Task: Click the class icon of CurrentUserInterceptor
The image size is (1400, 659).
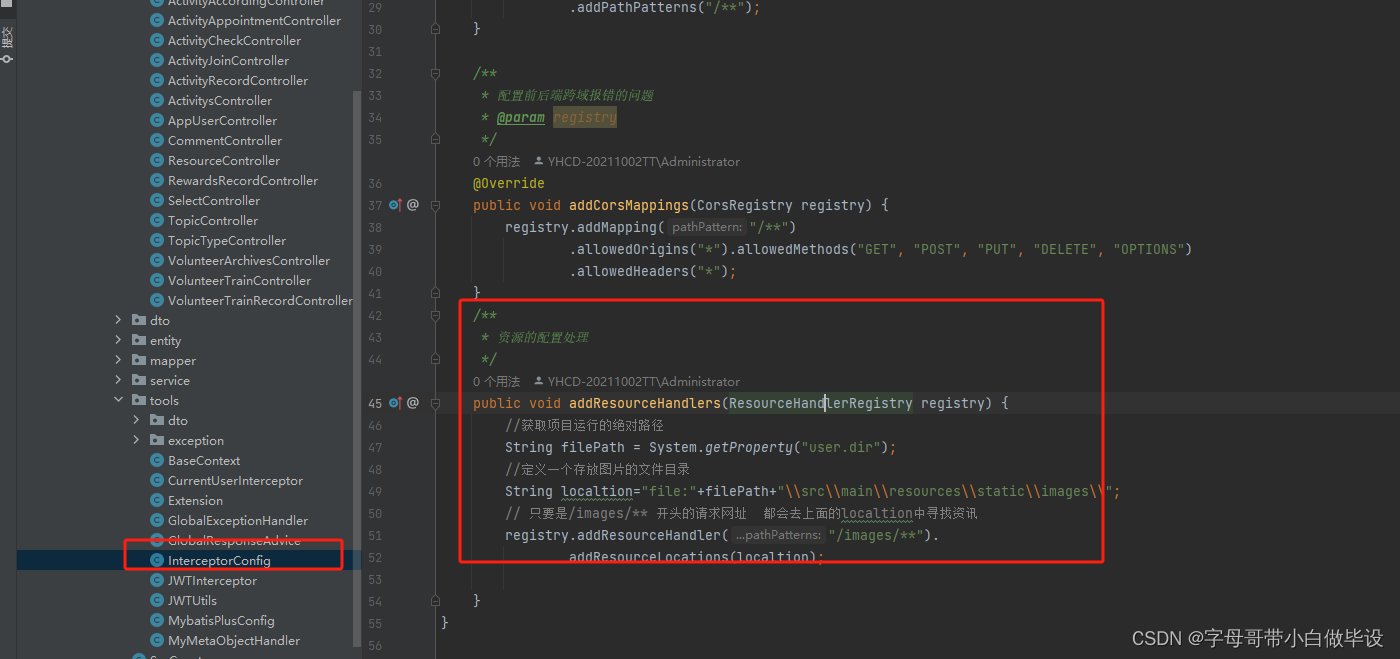Action: [157, 480]
